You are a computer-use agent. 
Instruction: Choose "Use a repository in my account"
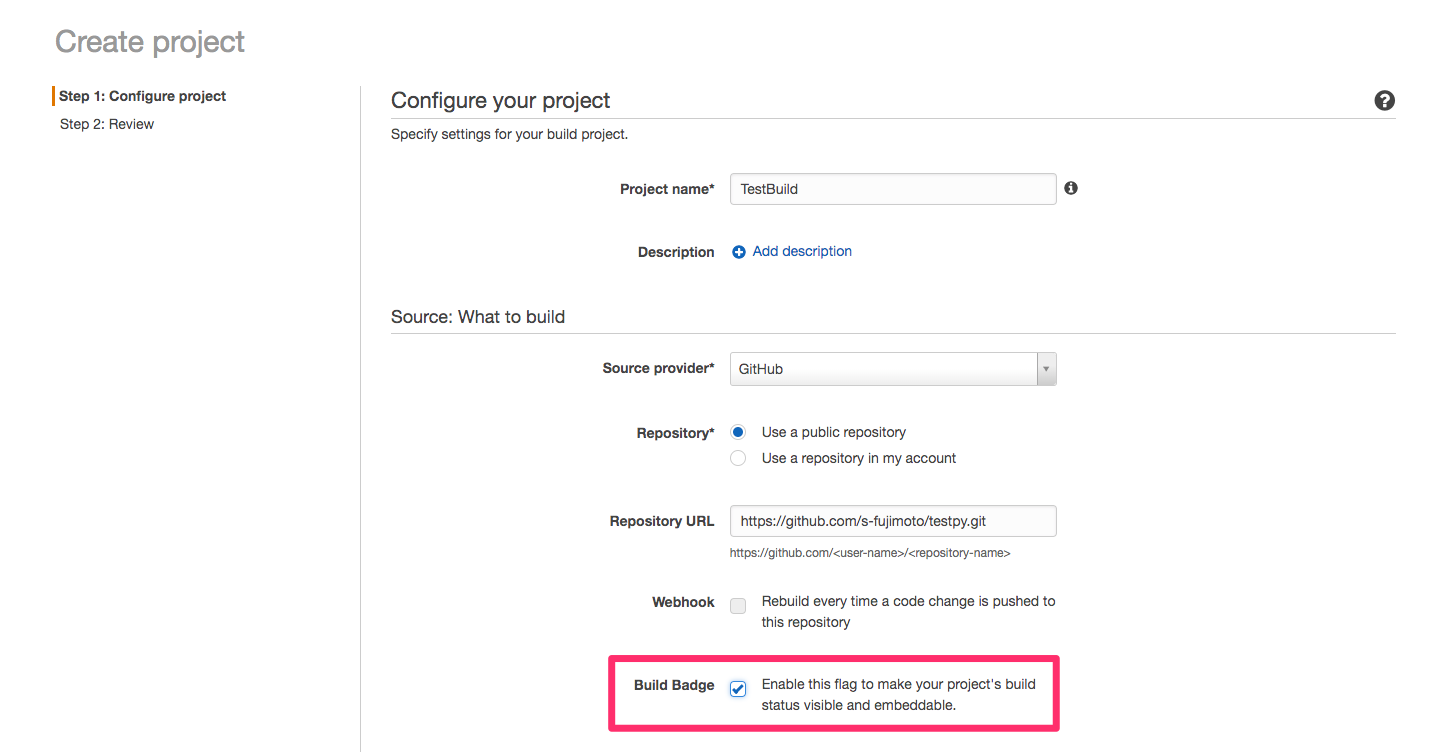(737, 457)
